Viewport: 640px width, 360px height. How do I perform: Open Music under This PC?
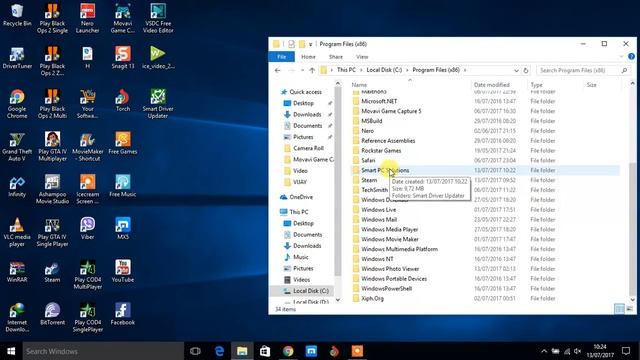tap(300, 257)
